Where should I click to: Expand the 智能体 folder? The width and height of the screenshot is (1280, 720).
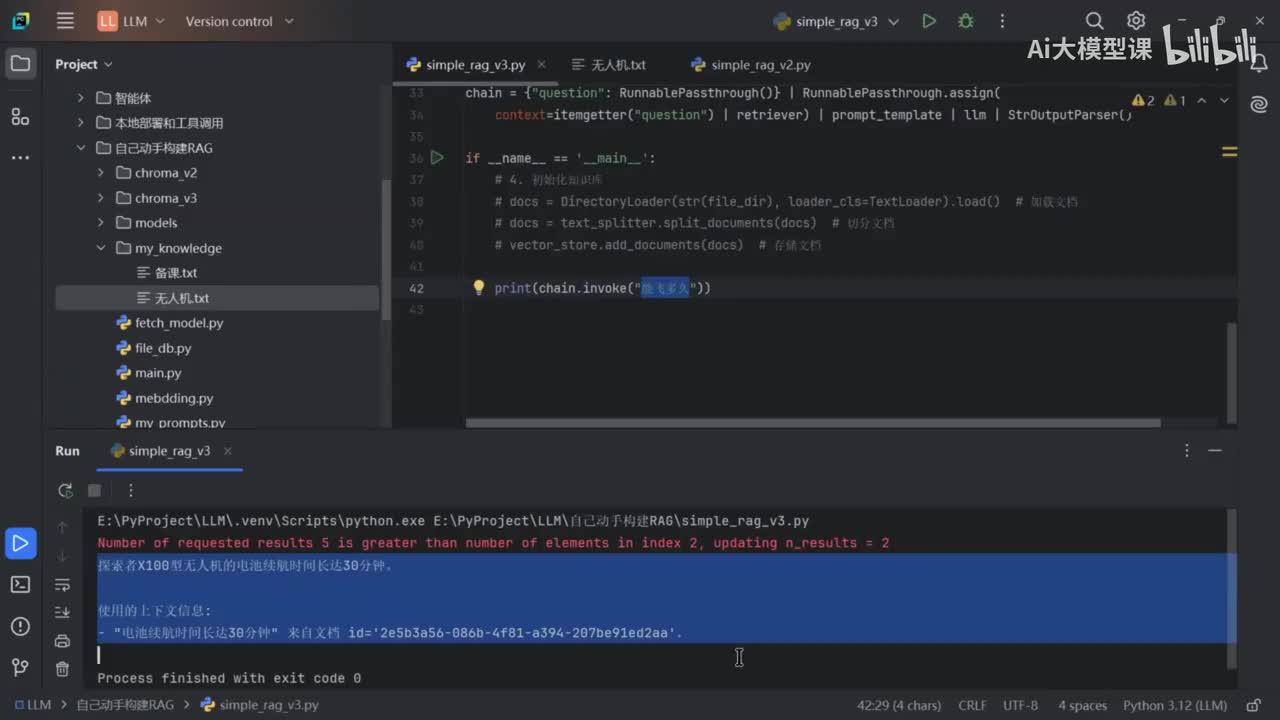click(81, 98)
